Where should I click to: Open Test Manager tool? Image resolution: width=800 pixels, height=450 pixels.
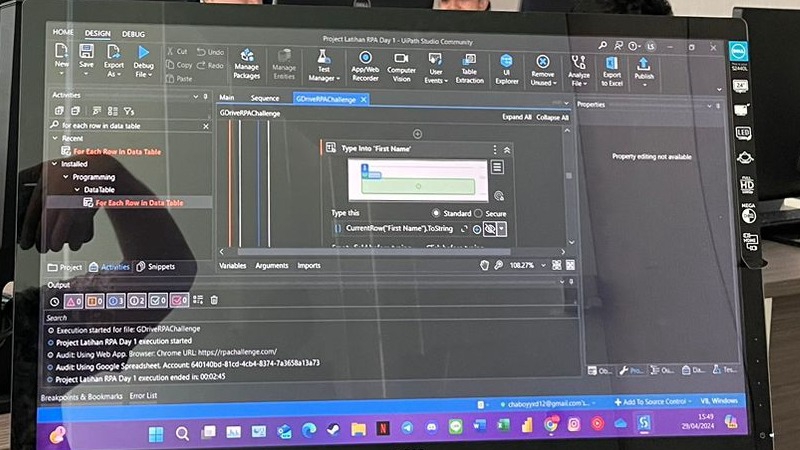323,66
